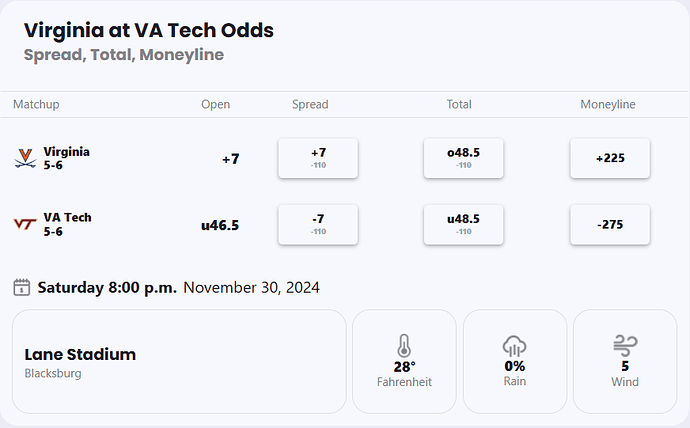Click the Open column header
Screen dimensions: 690x428
[215, 104]
